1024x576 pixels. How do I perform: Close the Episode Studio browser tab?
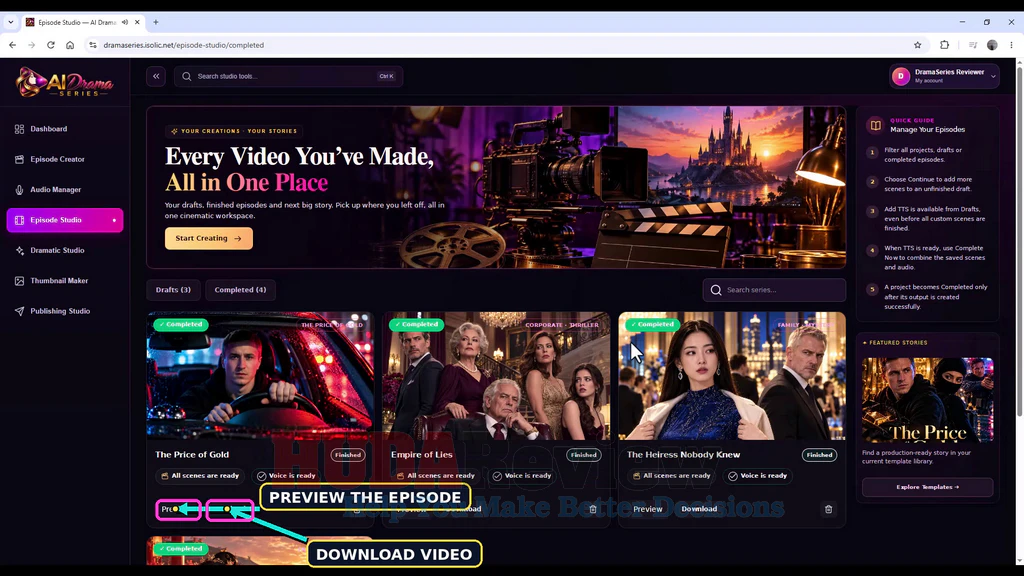(x=137, y=22)
